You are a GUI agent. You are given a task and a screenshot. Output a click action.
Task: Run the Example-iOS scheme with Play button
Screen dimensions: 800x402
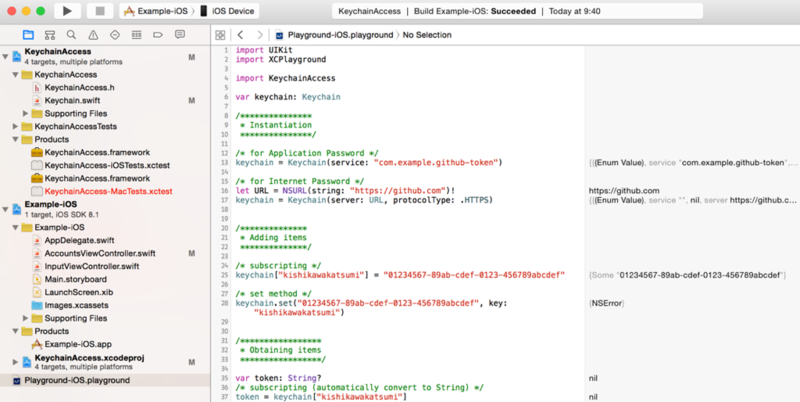67,11
